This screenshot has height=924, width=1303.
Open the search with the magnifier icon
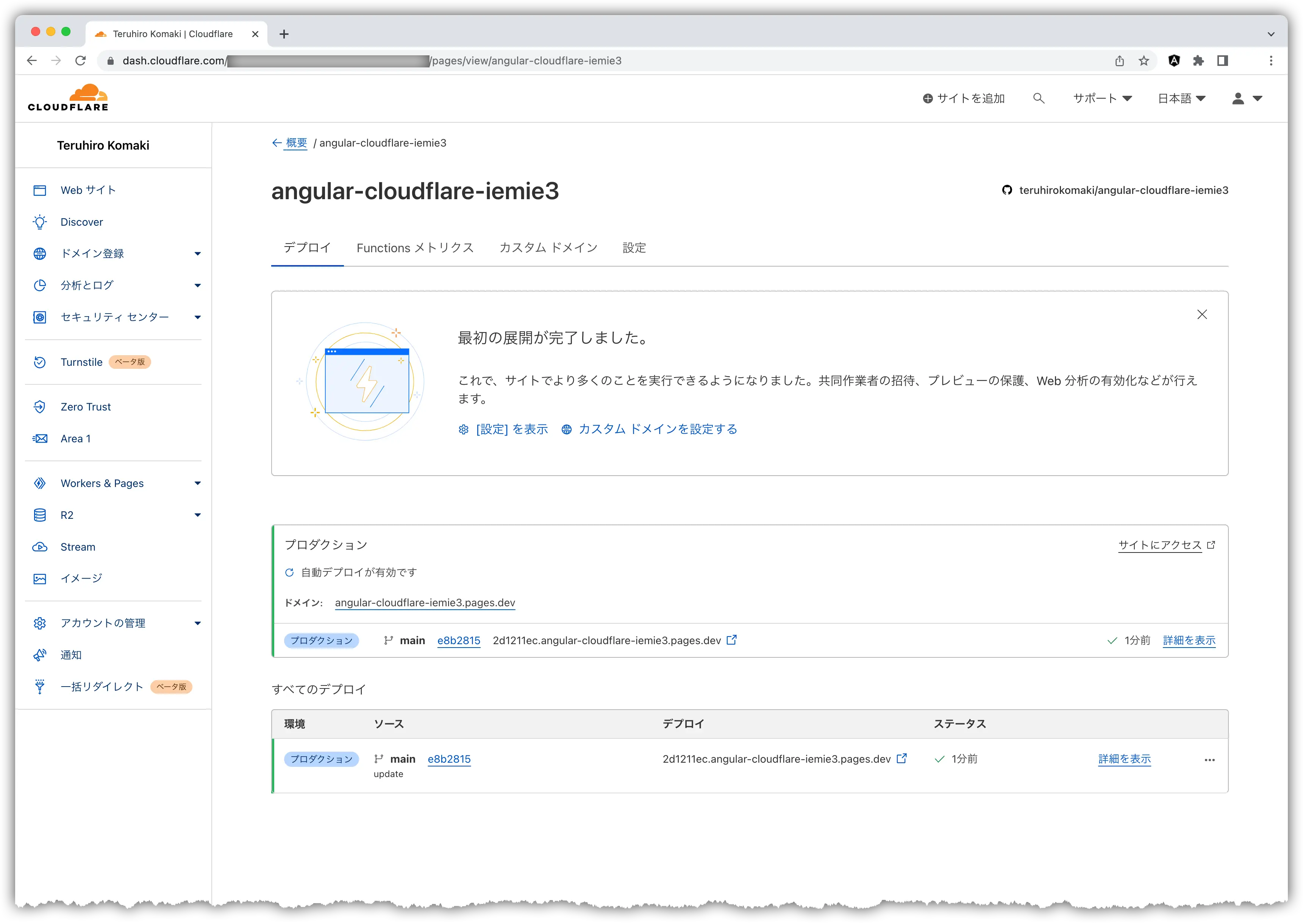point(1038,98)
